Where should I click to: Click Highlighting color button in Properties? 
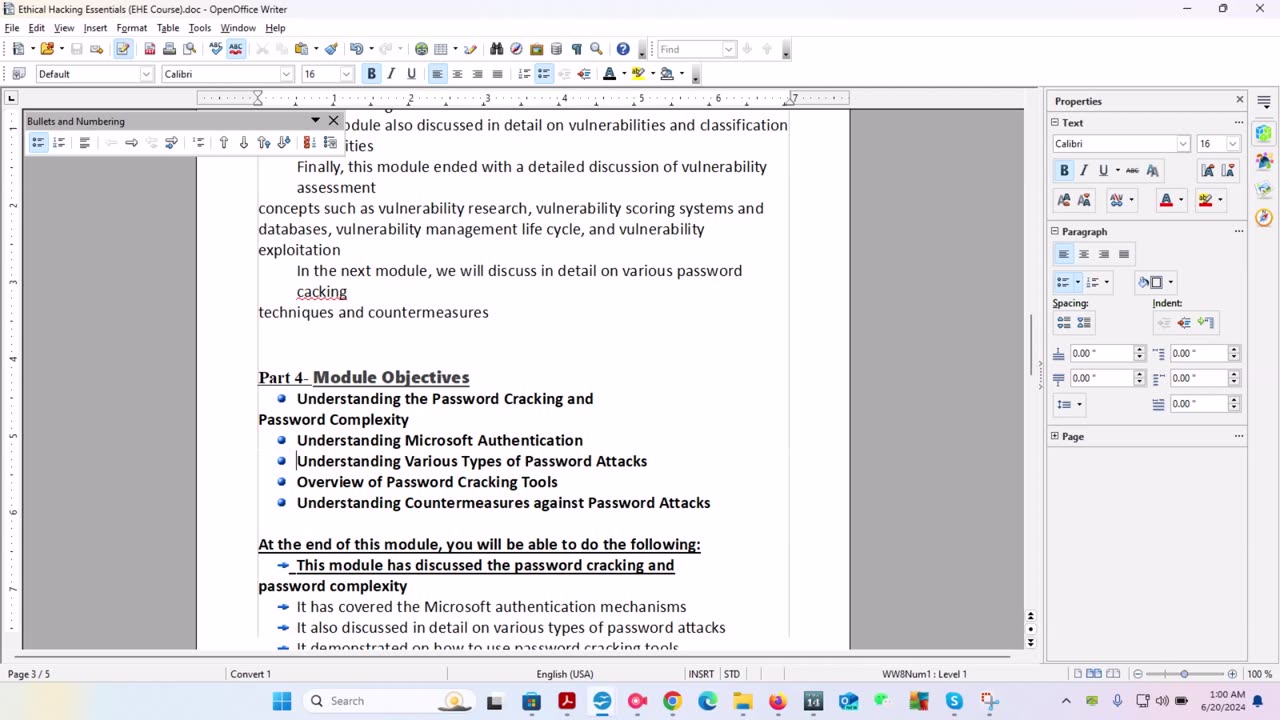coord(1205,200)
